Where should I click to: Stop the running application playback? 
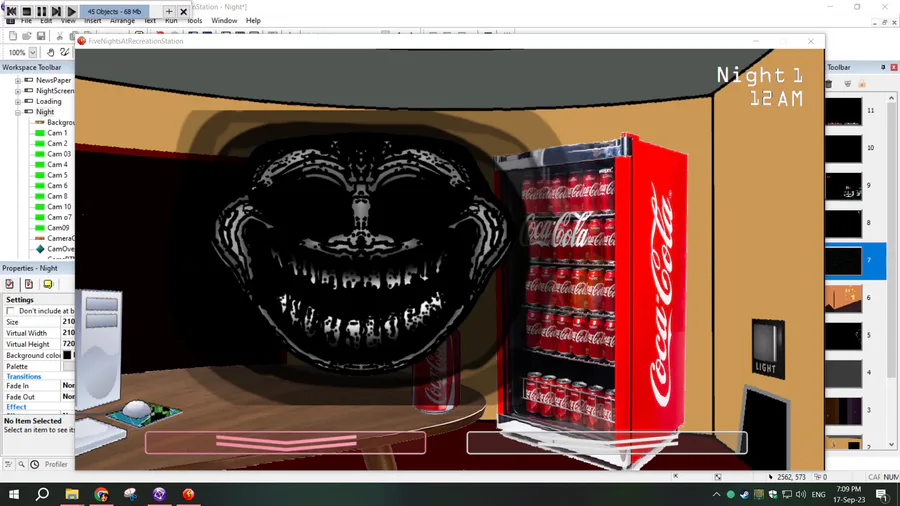point(26,11)
